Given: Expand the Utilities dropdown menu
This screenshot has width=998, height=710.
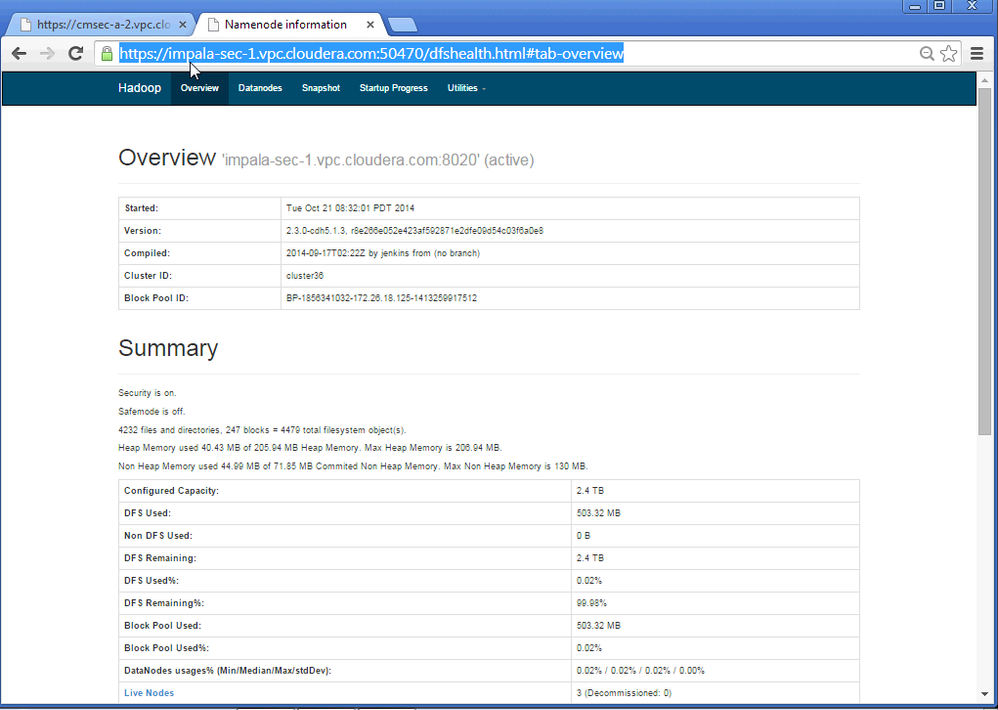Looking at the screenshot, I should pyautogui.click(x=466, y=88).
